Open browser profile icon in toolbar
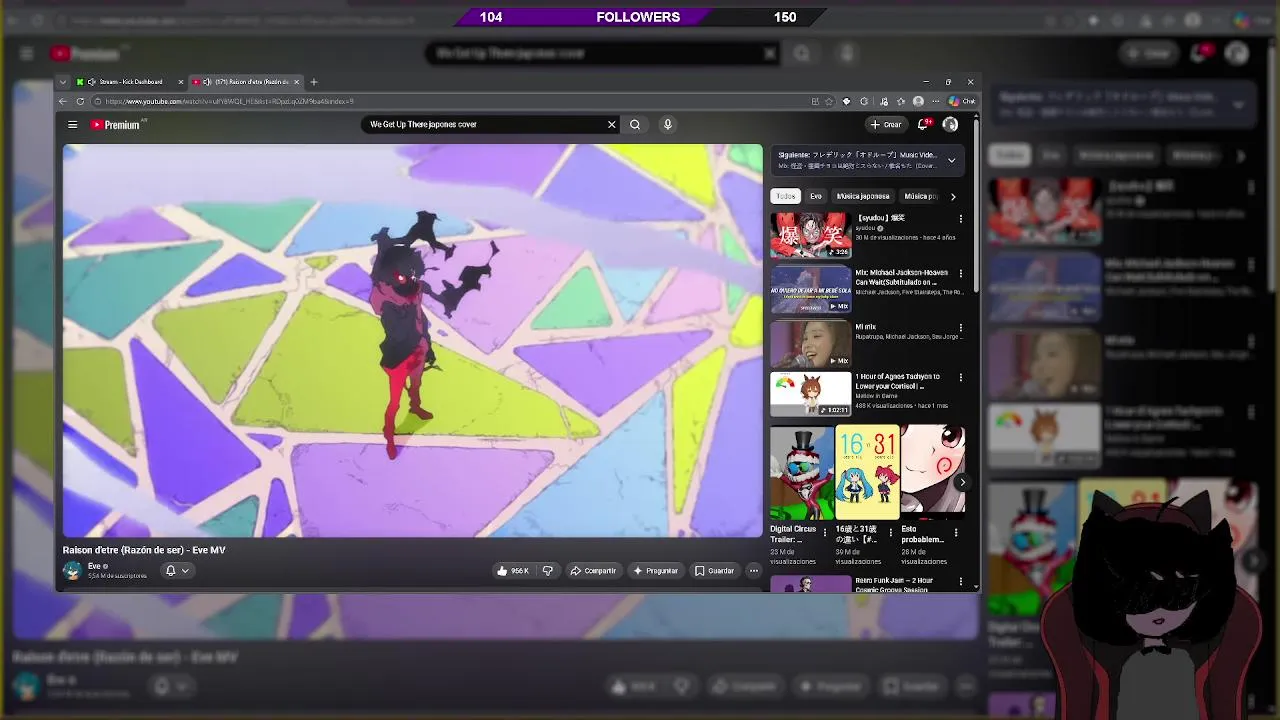 (918, 101)
